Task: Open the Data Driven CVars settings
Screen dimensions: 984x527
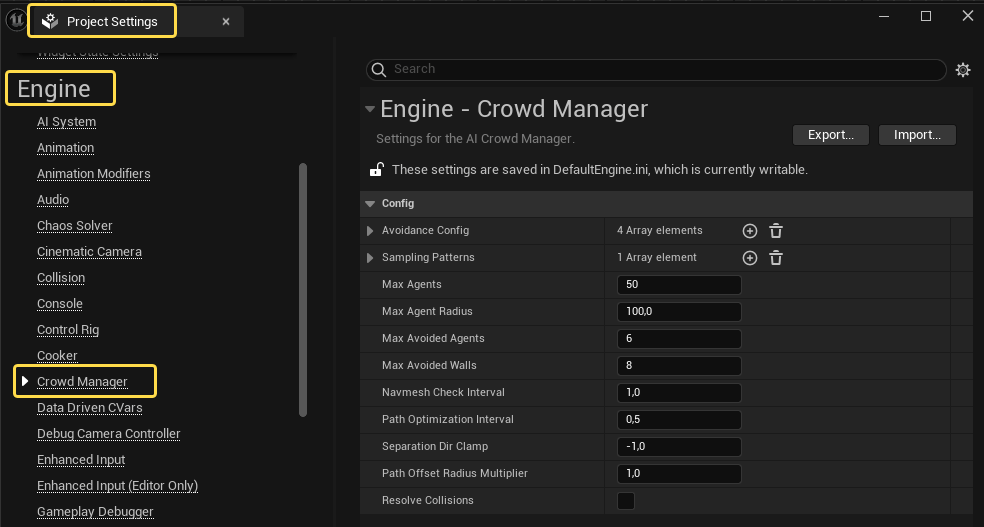Action: tap(90, 408)
